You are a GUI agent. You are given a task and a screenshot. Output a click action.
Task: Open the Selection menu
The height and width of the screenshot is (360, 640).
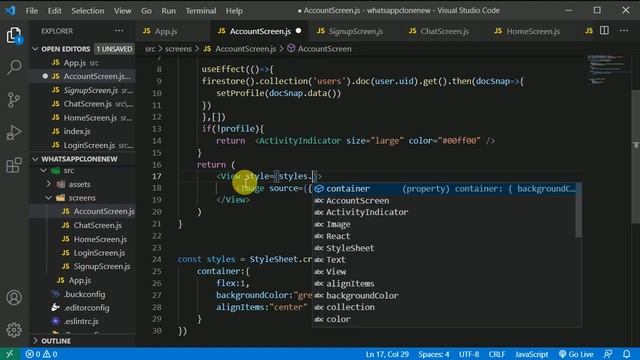click(x=88, y=11)
